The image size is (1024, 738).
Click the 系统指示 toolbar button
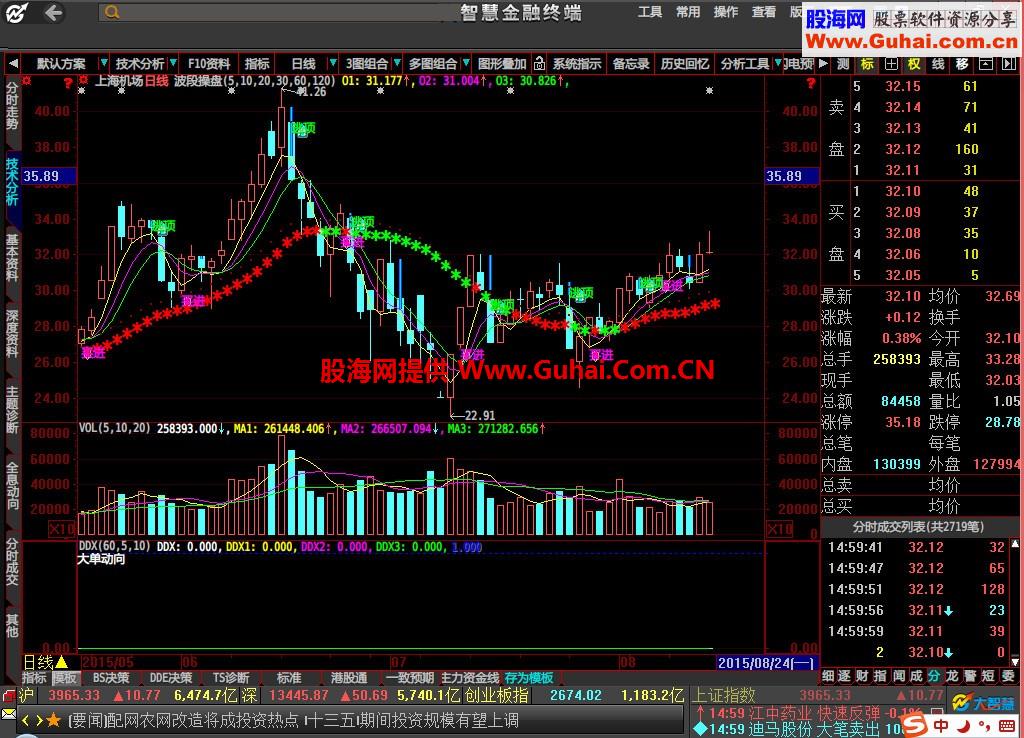pyautogui.click(x=577, y=63)
